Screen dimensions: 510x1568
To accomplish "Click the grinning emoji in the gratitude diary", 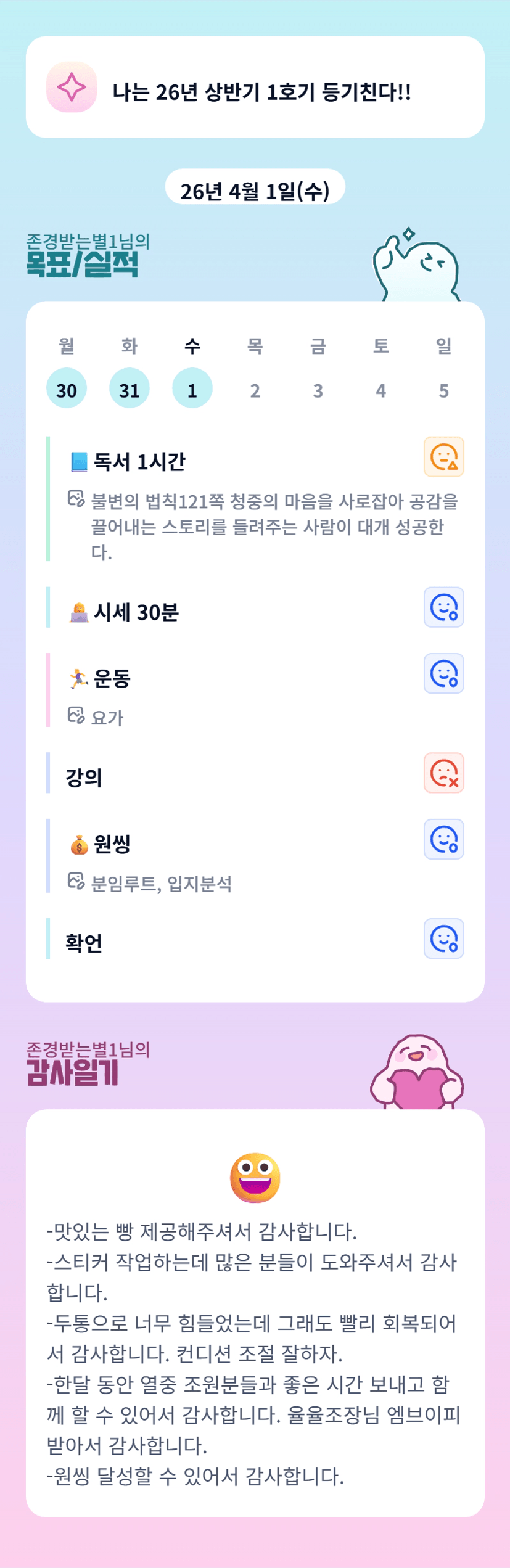I will point(255,1177).
